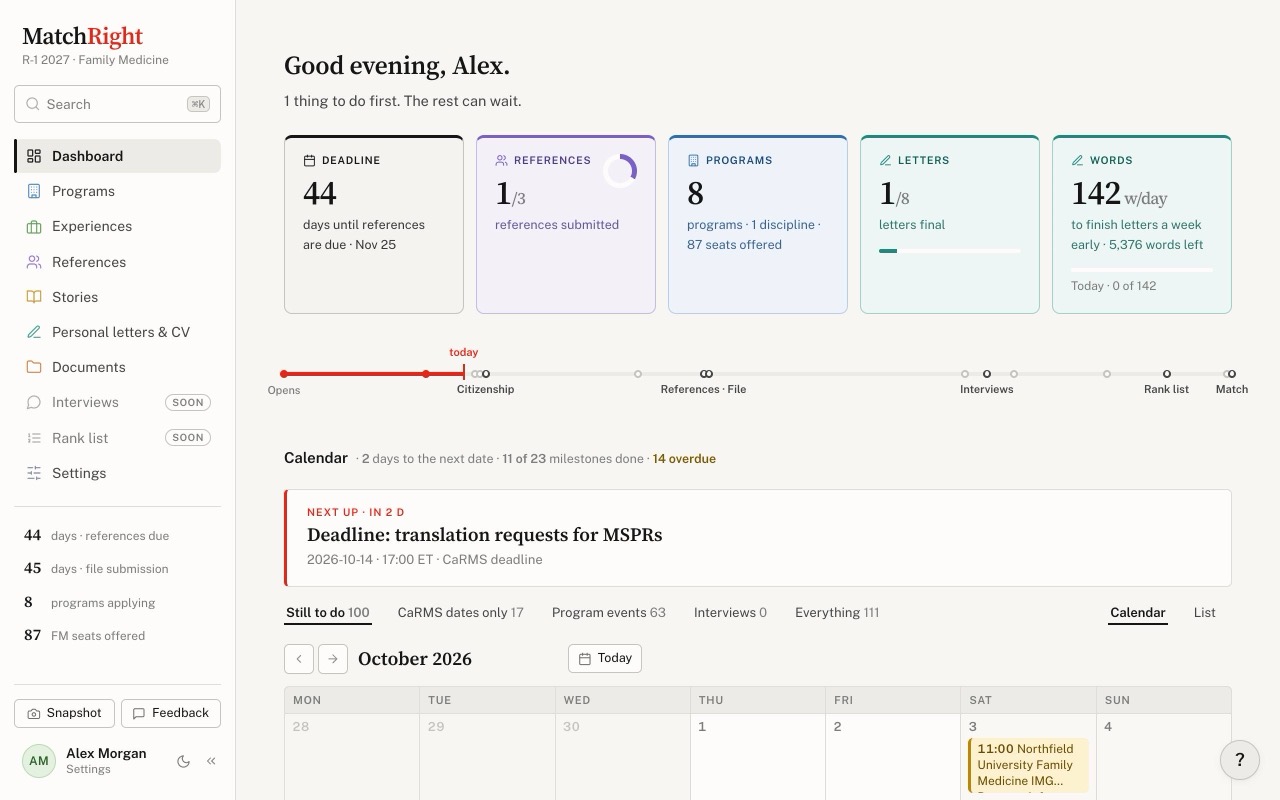
Task: Open Dashboard grid icon in sidebar
Action: [34, 156]
